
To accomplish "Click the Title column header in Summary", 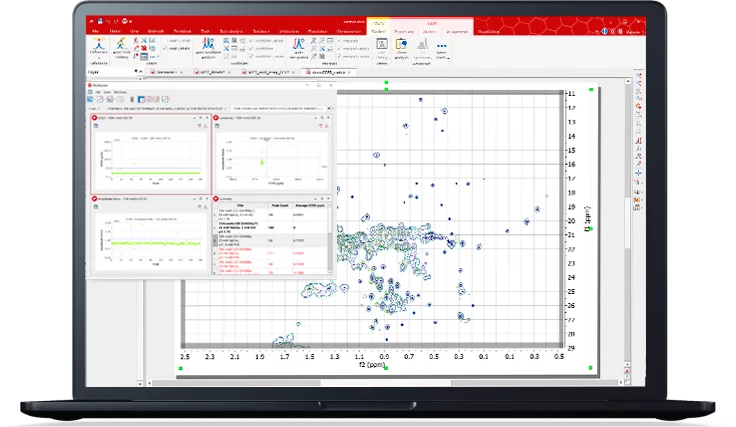I will 240,206.
